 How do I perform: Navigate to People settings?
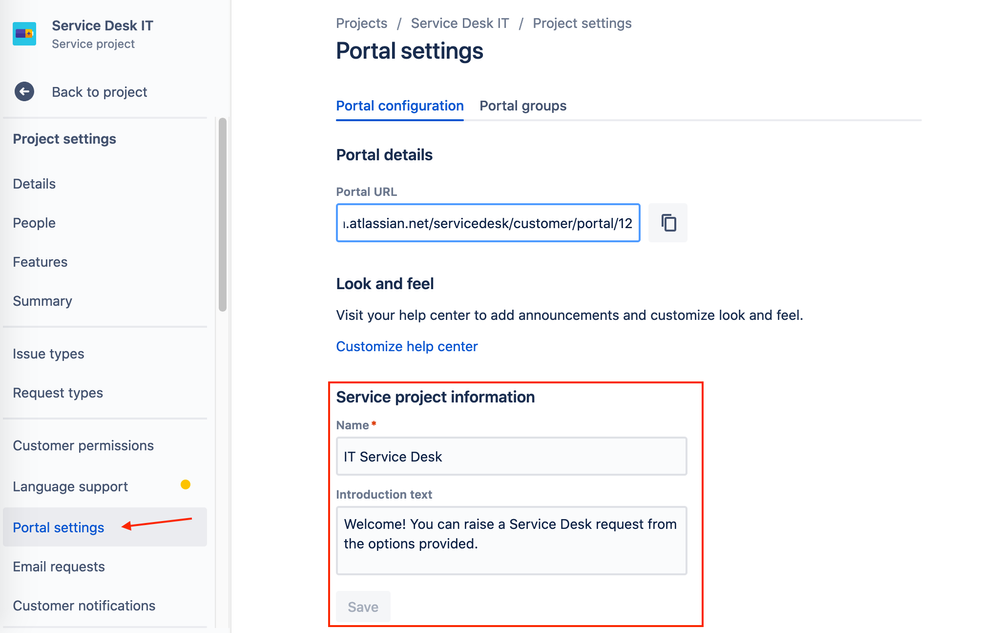(34, 223)
